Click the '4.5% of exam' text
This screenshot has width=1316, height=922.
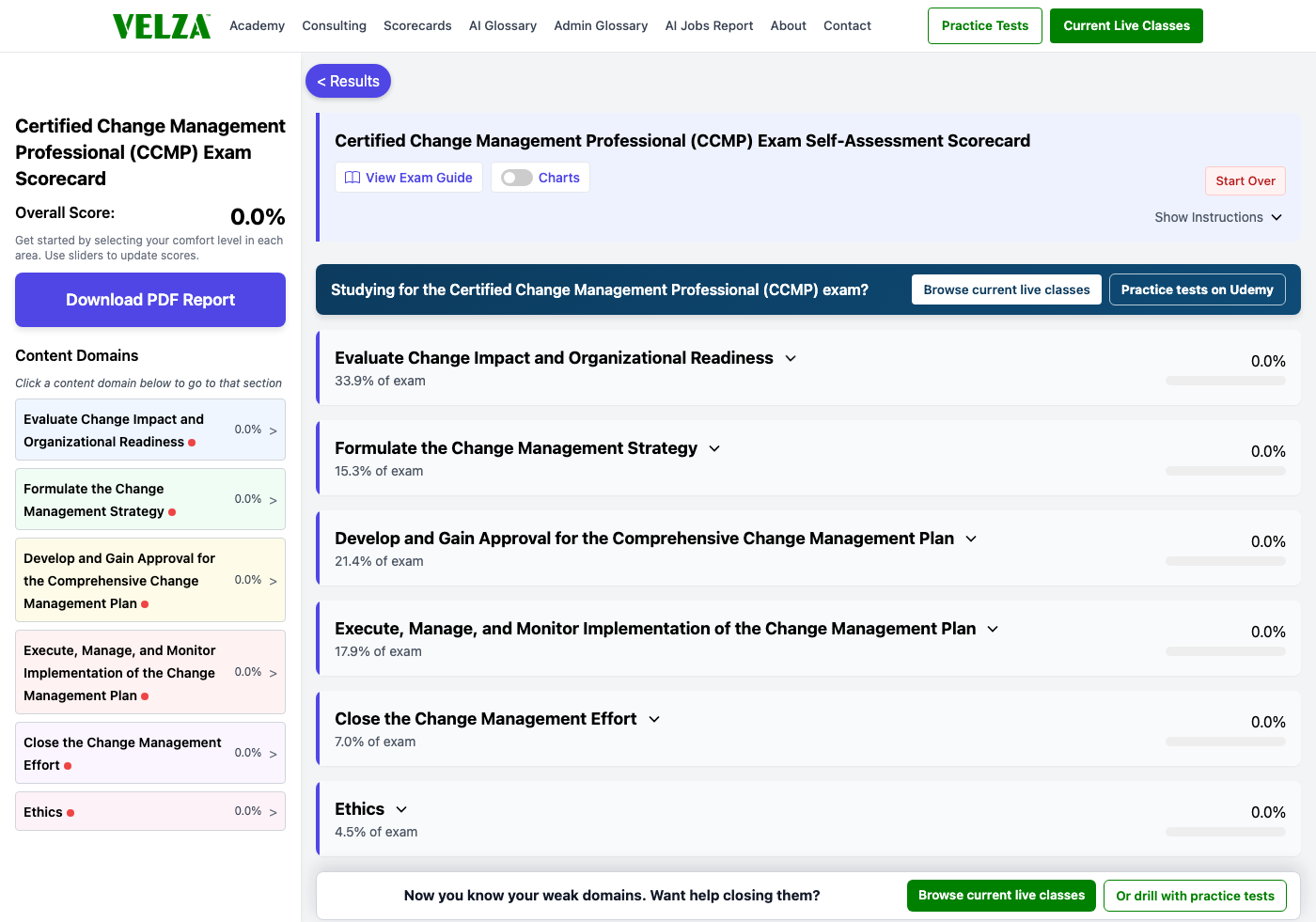(x=376, y=832)
